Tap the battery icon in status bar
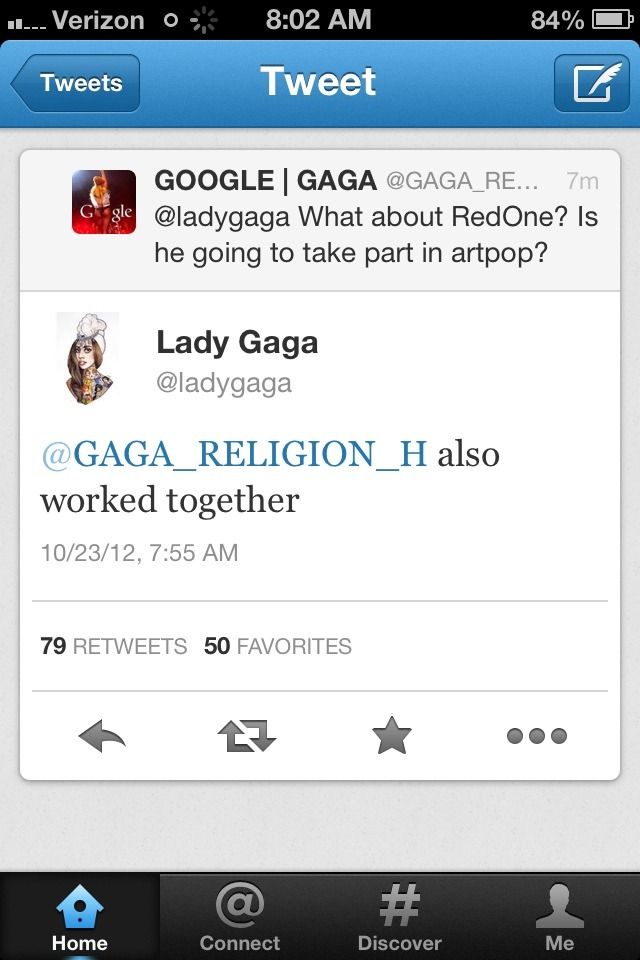This screenshot has height=960, width=640. coord(613,20)
